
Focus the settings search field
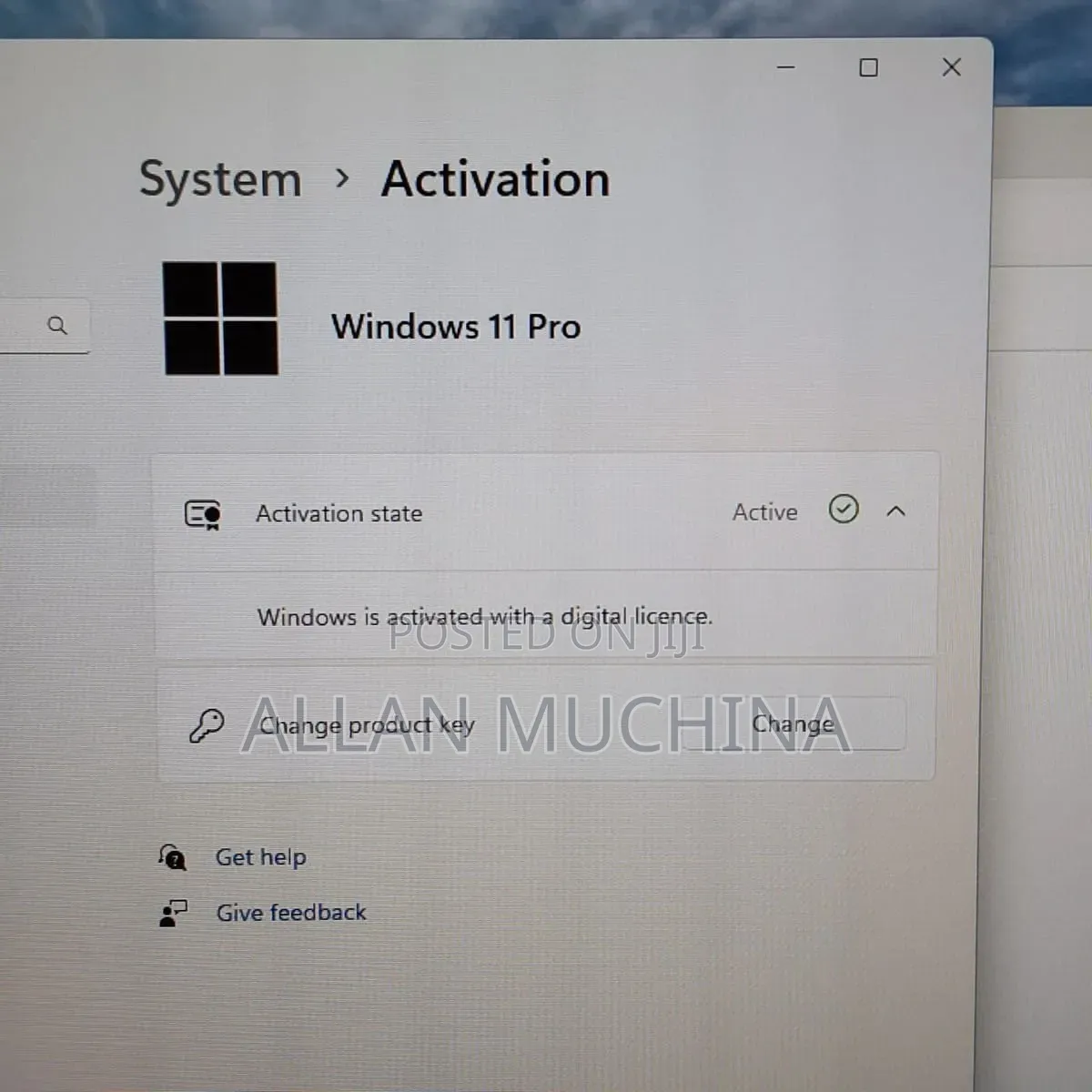coord(45,326)
